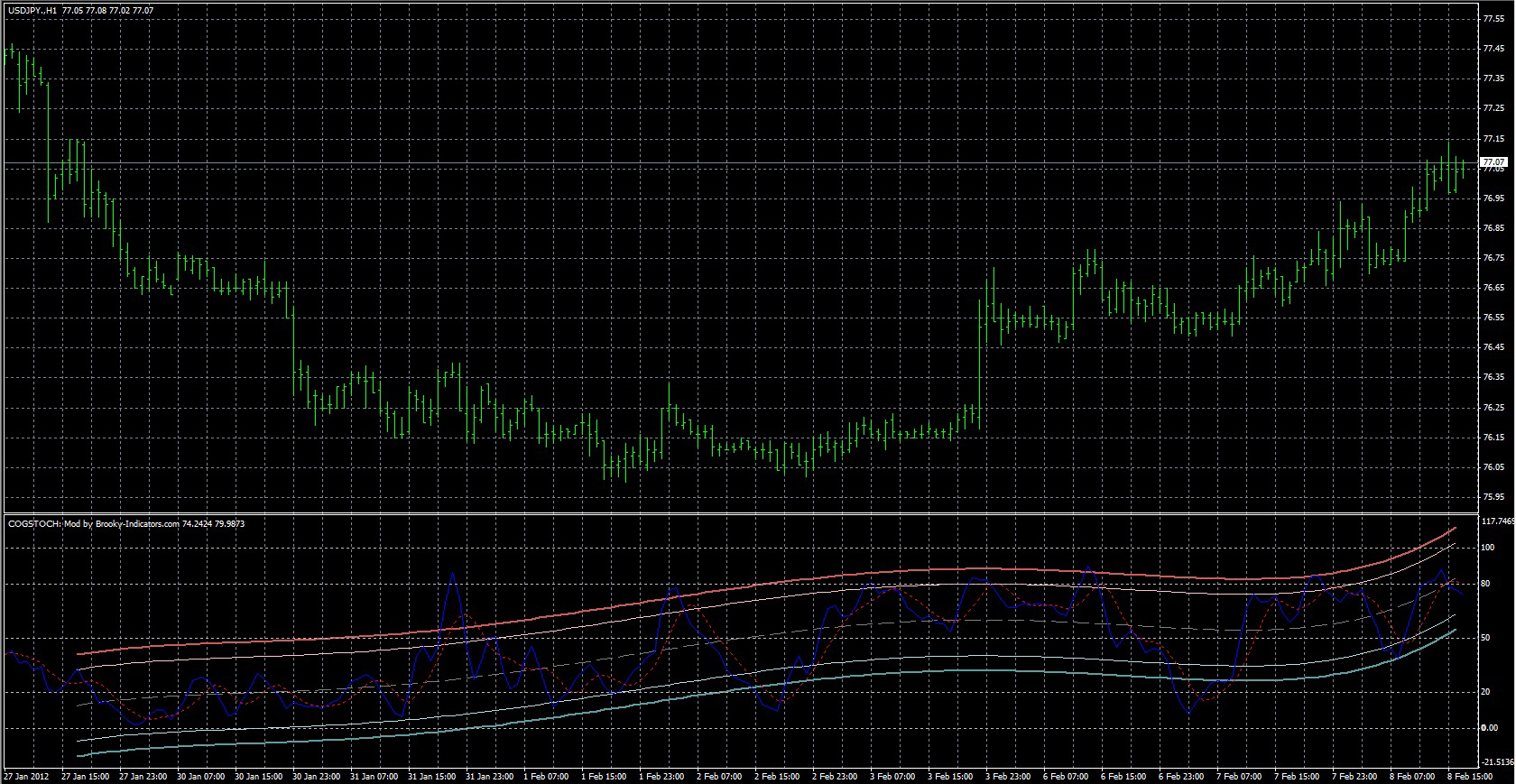Click the 117.7469 indicator maximum label
Image resolution: width=1516 pixels, height=784 pixels.
tap(1497, 521)
